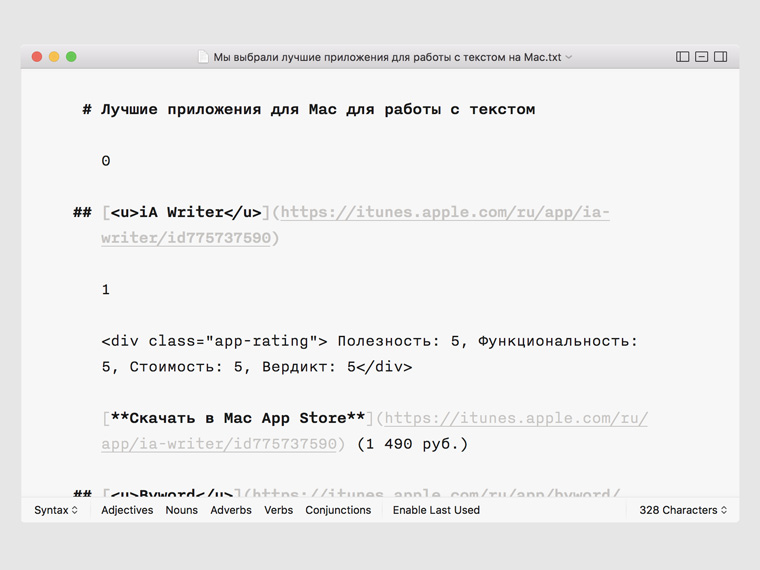The height and width of the screenshot is (570, 760).
Task: Click the <u>iA Writer</u> heading text
Action: tap(186, 212)
